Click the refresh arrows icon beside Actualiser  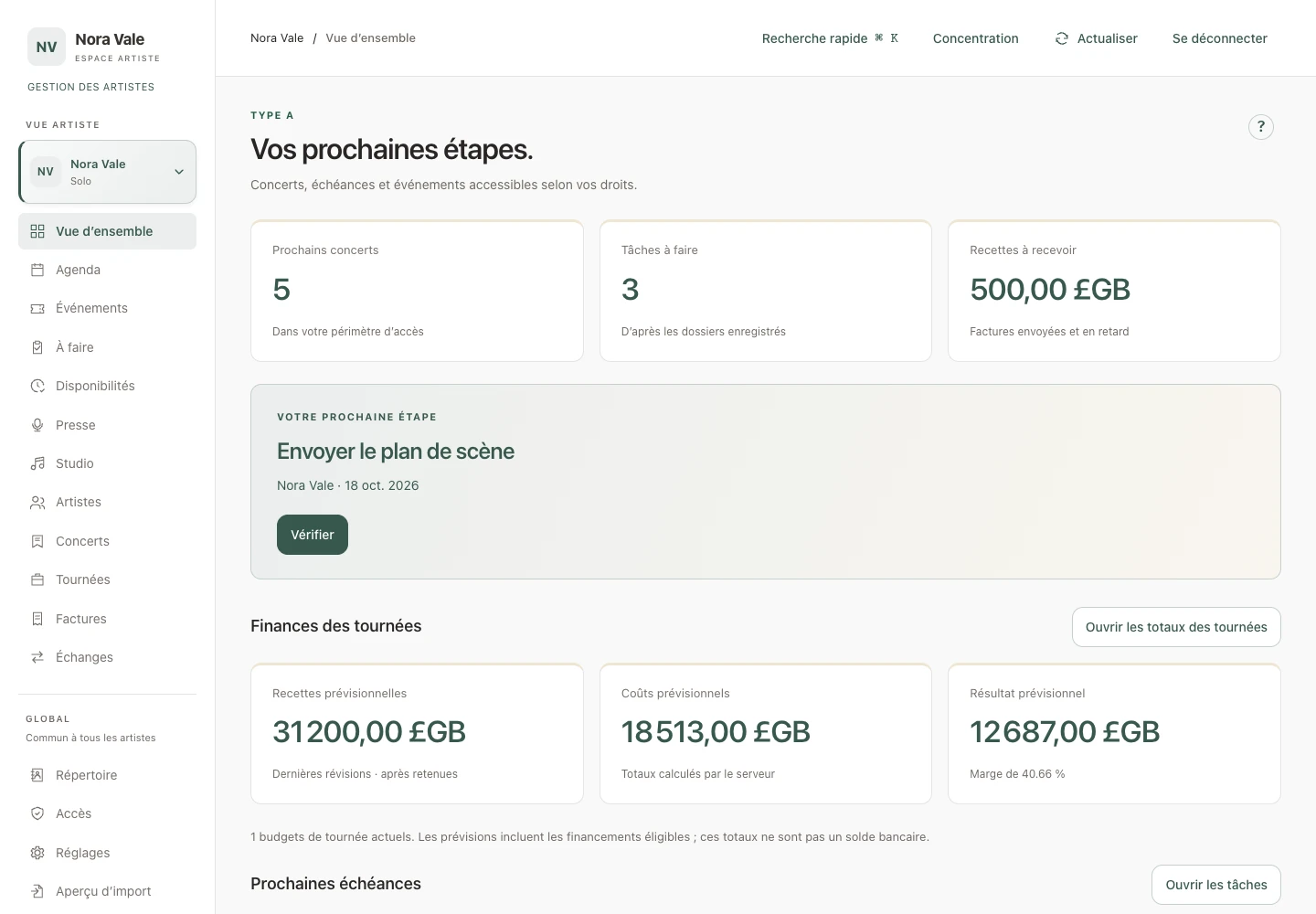point(1062,38)
